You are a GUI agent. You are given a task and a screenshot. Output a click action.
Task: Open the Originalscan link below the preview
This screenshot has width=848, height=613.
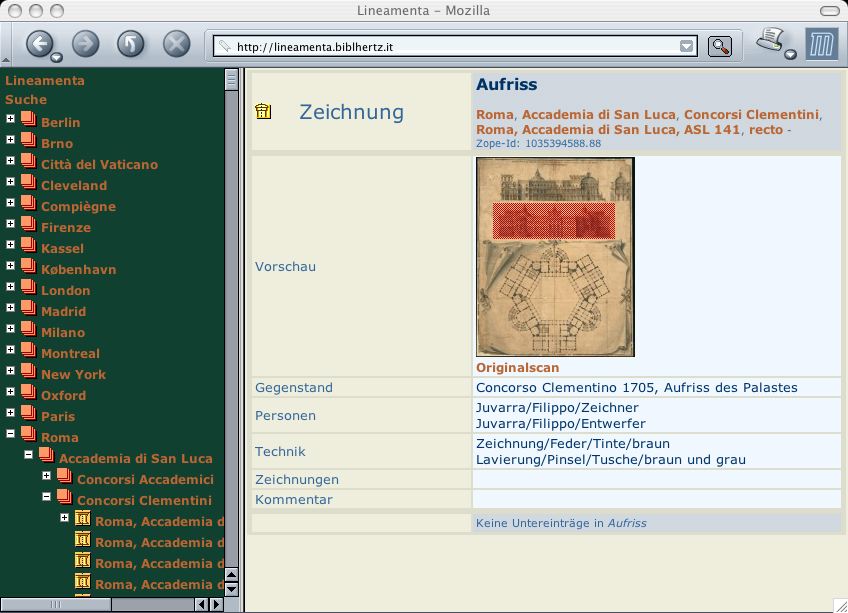click(x=517, y=368)
